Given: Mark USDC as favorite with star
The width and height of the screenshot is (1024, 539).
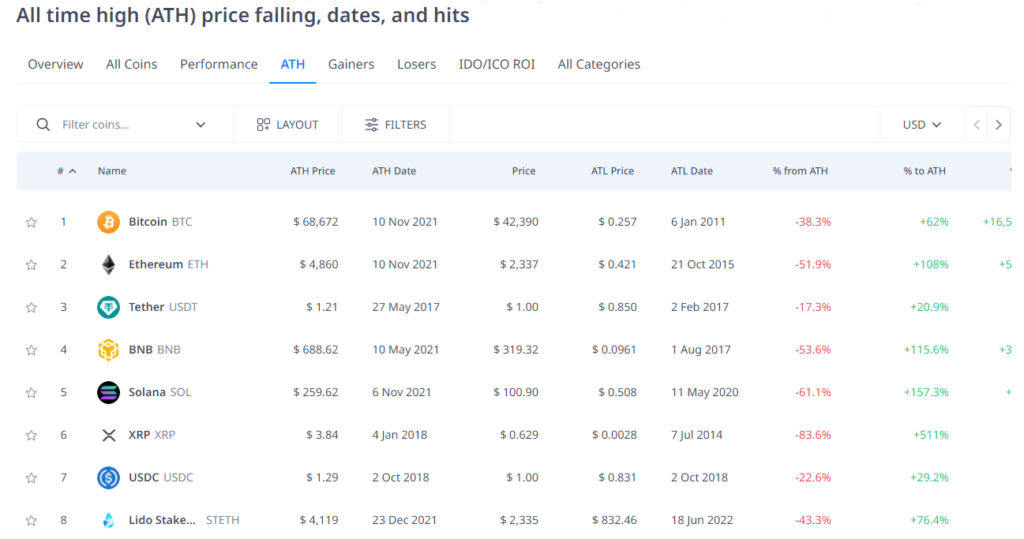Looking at the screenshot, I should tap(31, 478).
